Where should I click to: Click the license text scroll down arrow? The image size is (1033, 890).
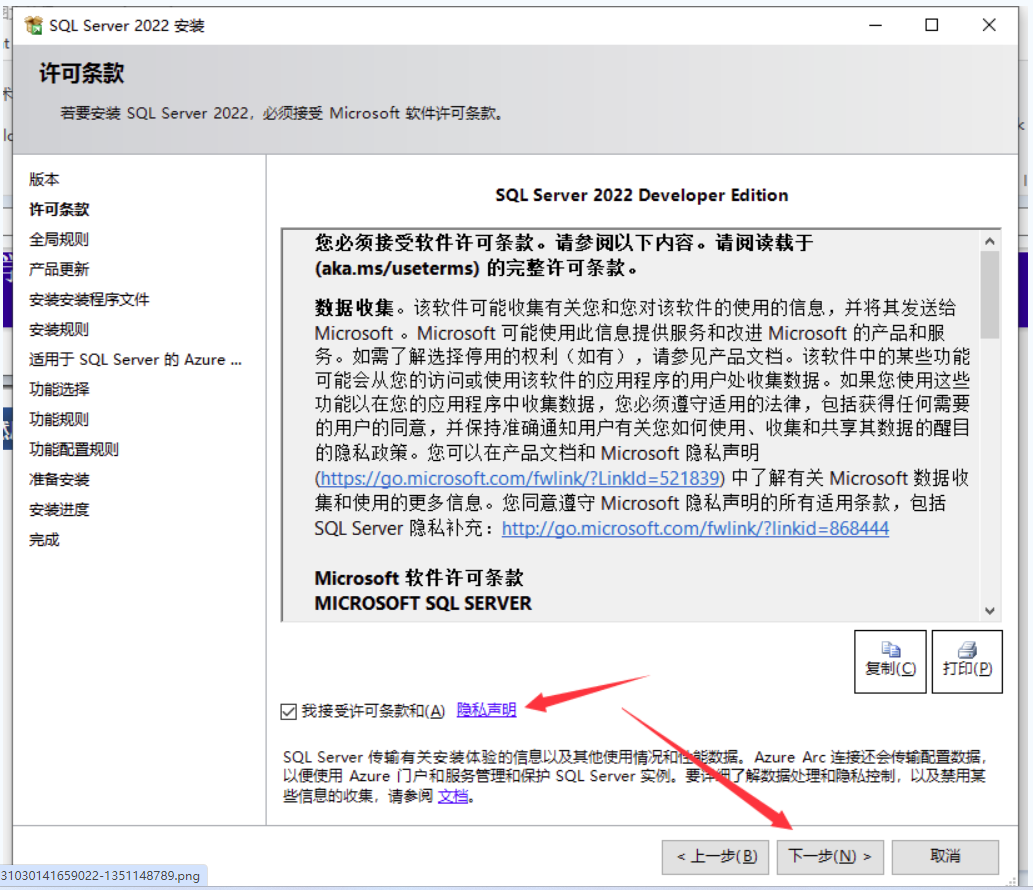pos(990,611)
